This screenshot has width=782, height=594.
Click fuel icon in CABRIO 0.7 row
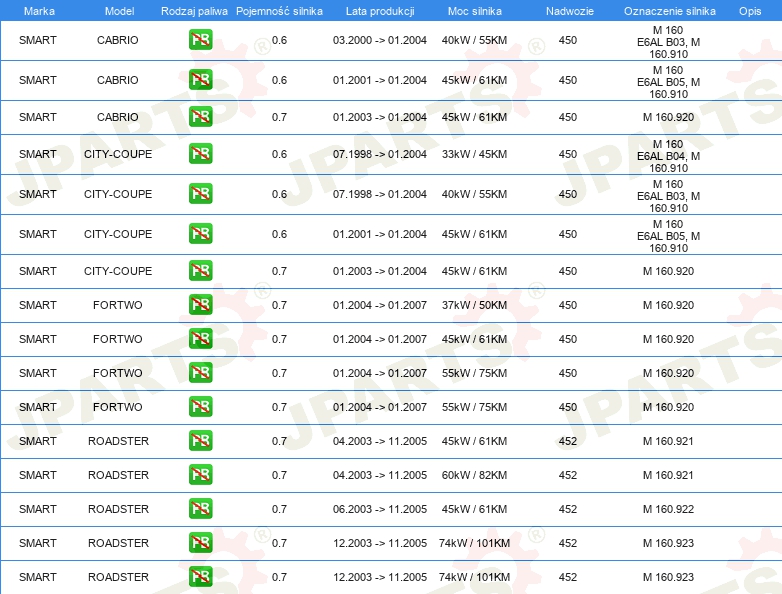tap(200, 117)
